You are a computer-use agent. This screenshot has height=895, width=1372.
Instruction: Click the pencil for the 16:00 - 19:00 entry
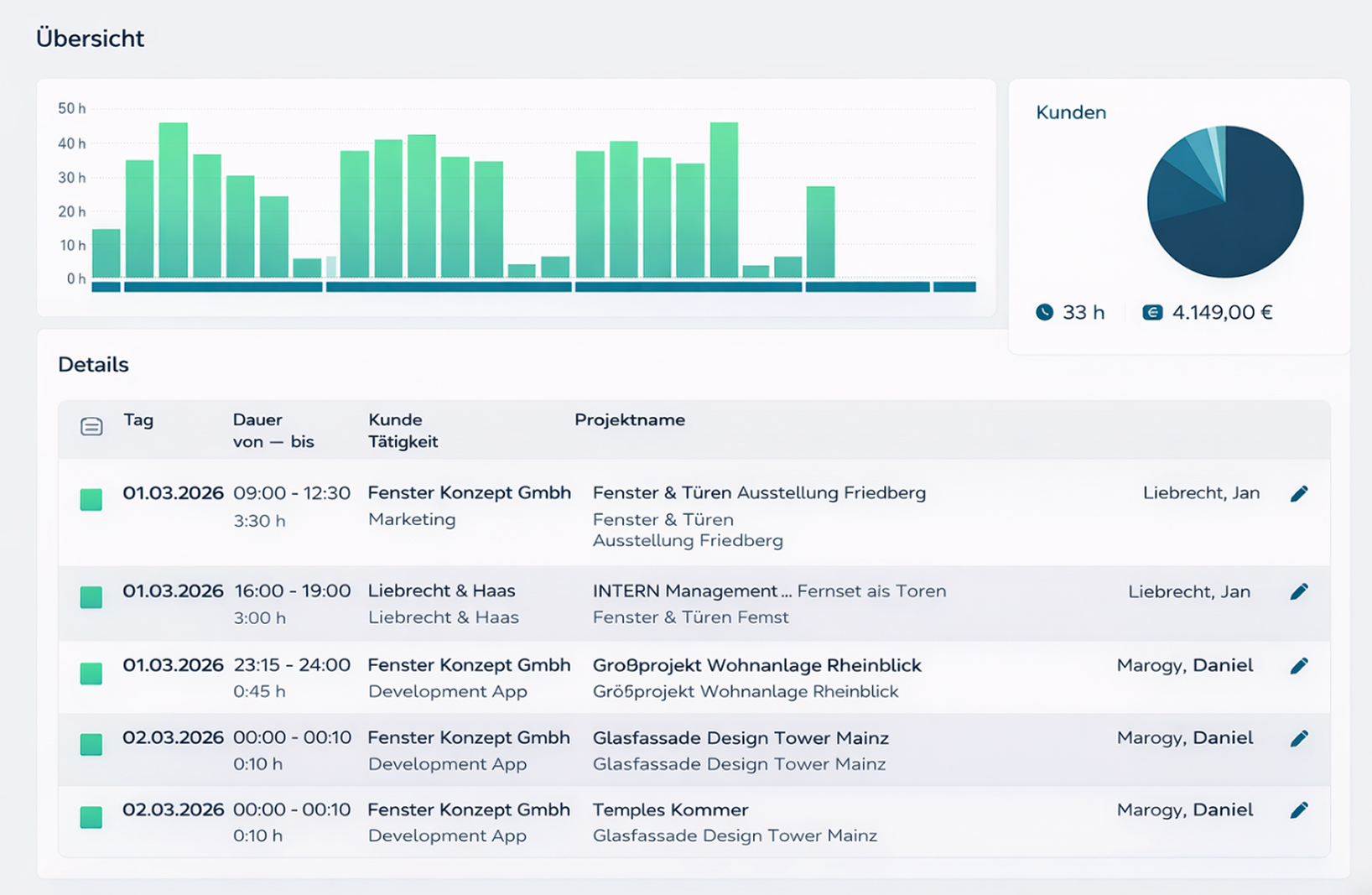coord(1299,592)
